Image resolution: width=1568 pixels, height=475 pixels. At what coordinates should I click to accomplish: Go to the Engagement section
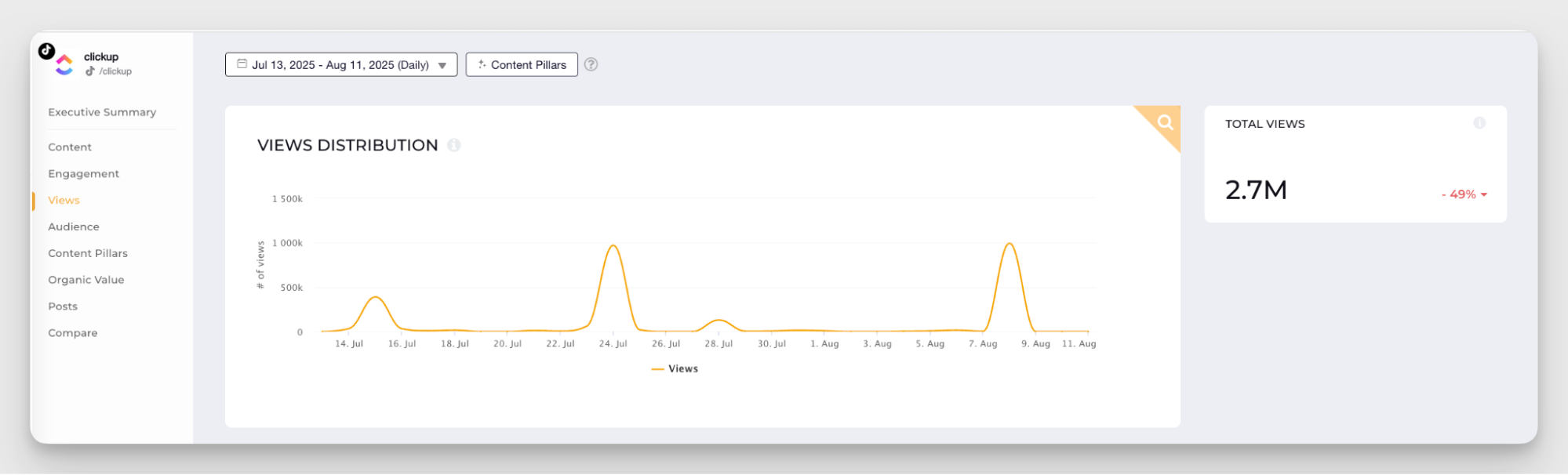83,174
